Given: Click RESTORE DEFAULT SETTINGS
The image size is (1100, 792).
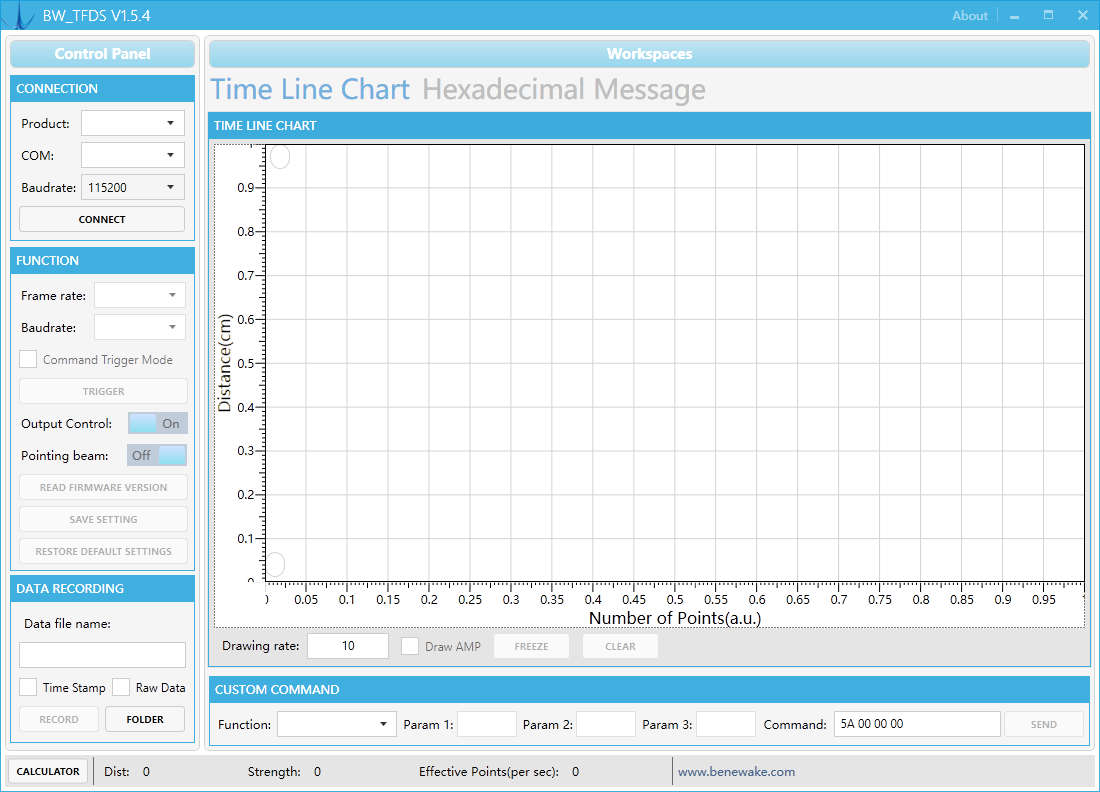Looking at the screenshot, I should coord(103,551).
